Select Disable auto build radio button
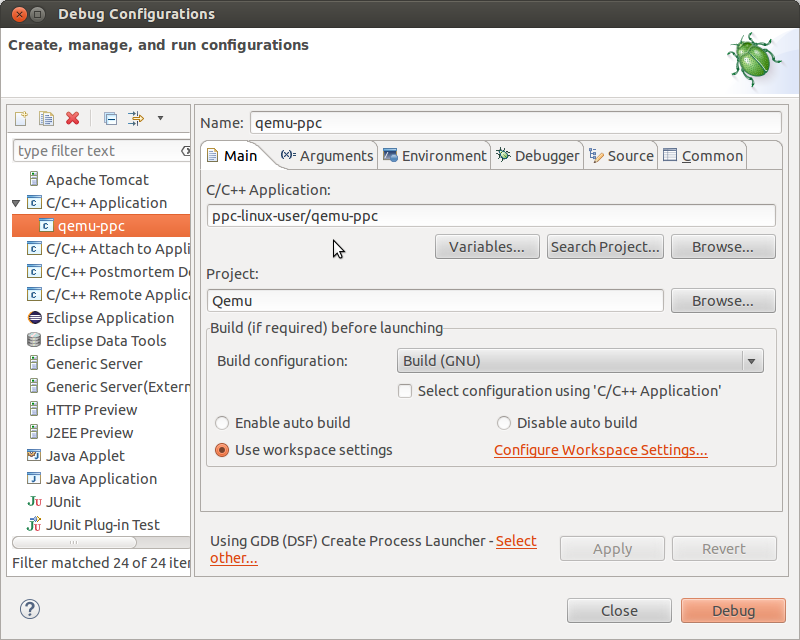The width and height of the screenshot is (800, 640). click(504, 423)
